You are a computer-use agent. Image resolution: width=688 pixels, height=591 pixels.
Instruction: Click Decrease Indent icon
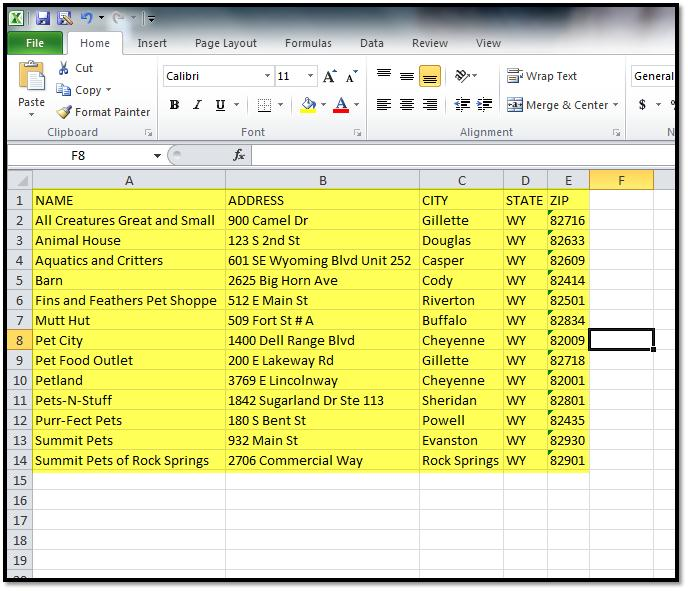point(462,105)
